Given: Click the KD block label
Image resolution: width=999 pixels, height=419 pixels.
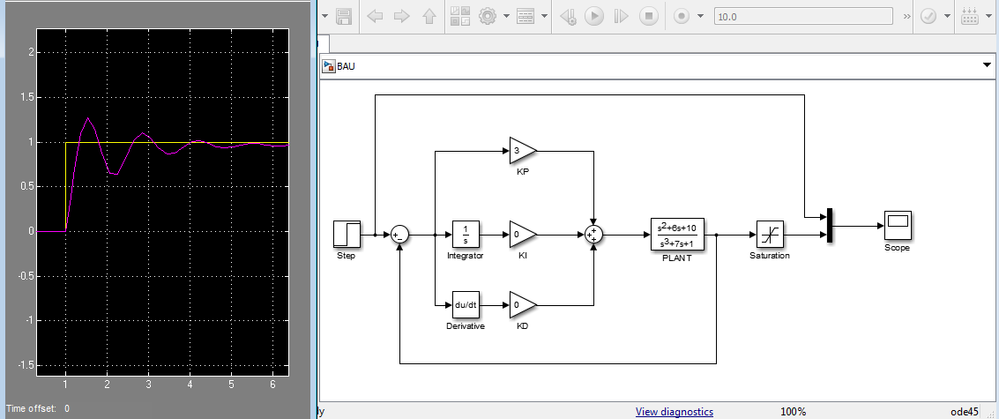Looking at the screenshot, I should [522, 327].
